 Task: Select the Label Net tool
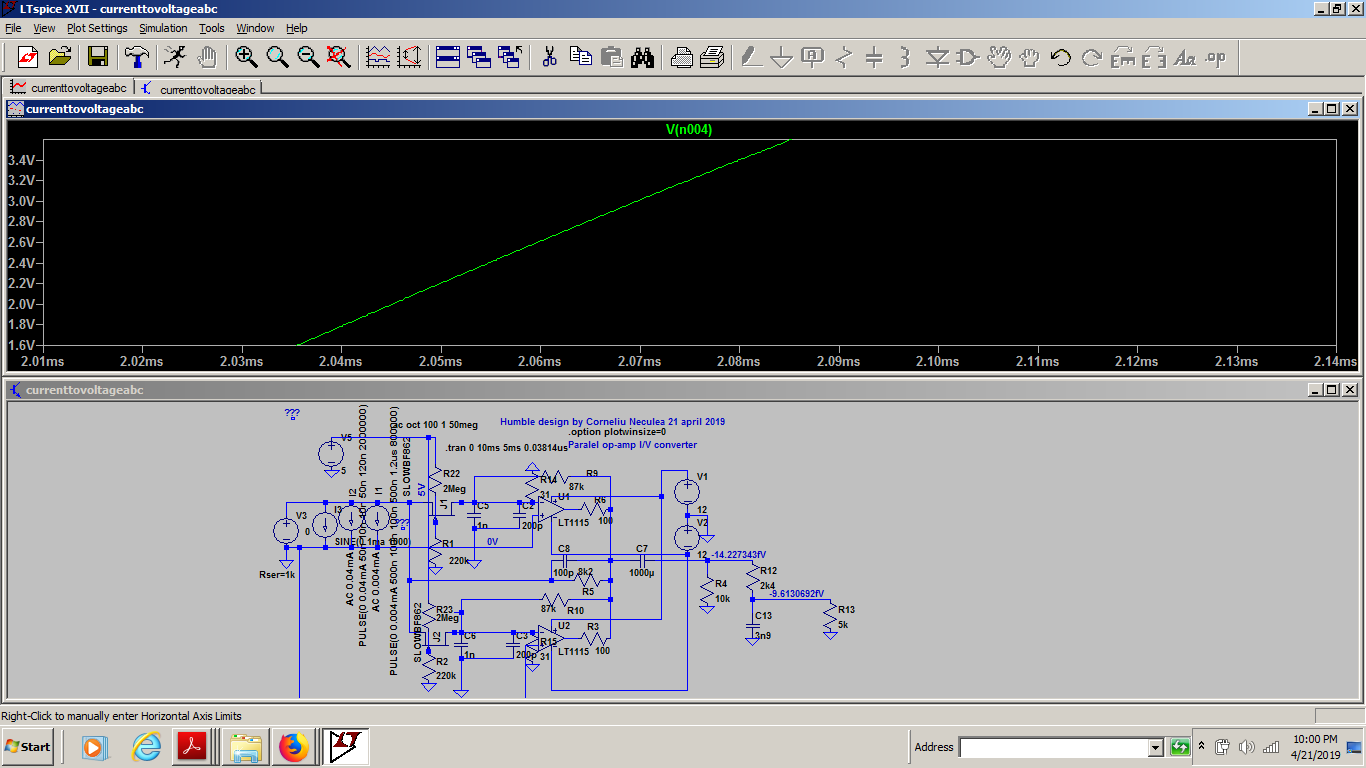tap(813, 57)
